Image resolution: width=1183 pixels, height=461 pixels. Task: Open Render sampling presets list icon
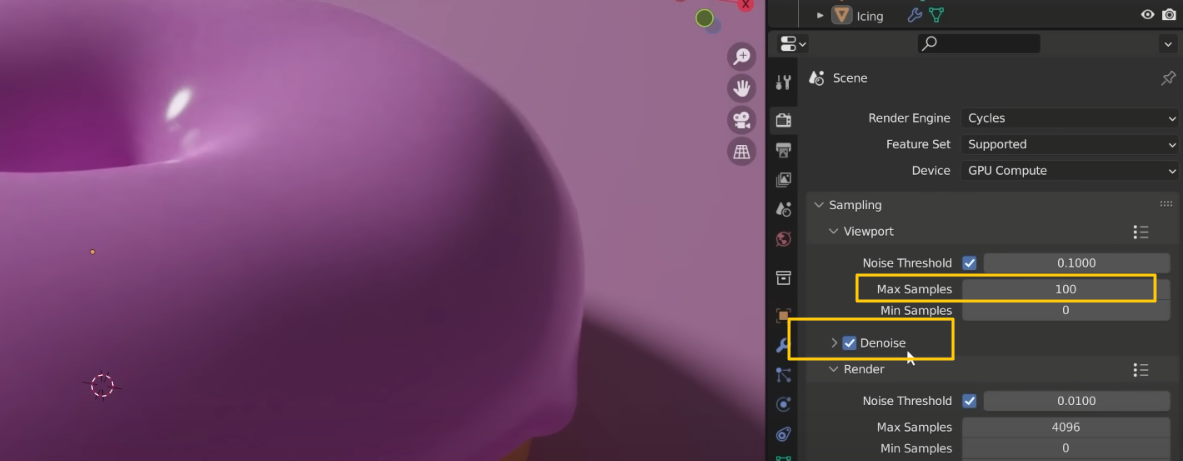click(1141, 370)
